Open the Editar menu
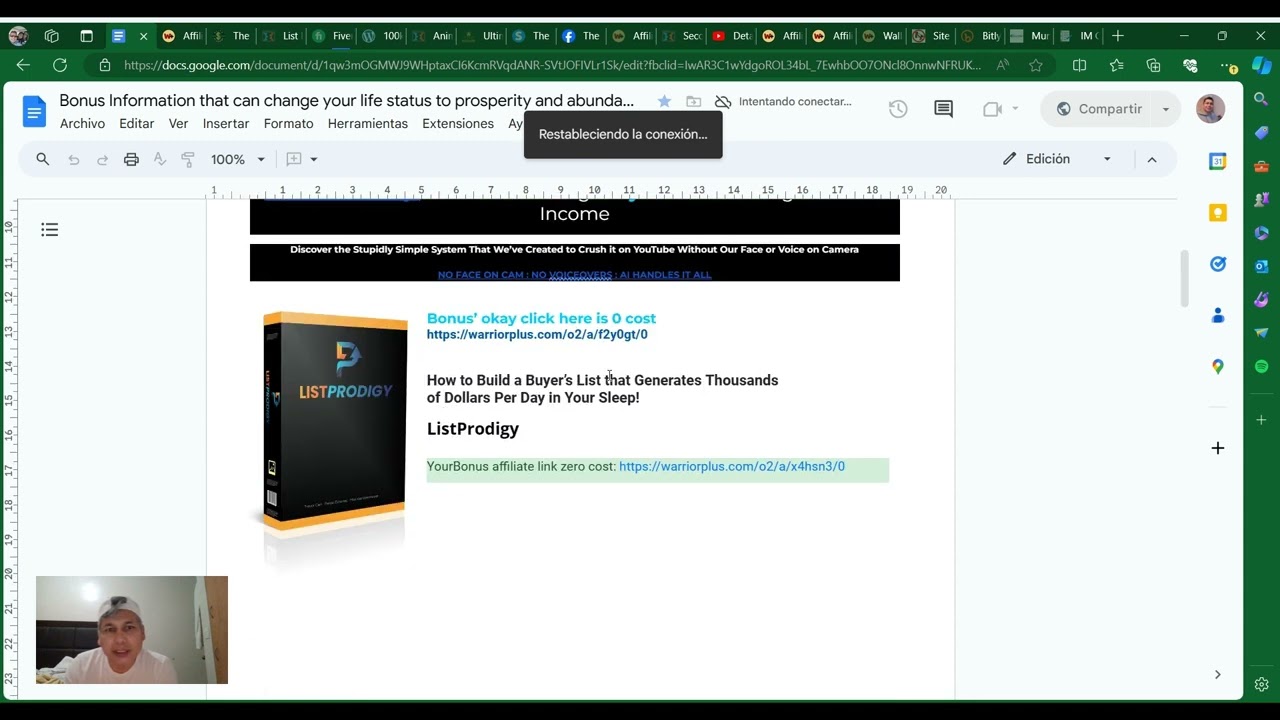The width and height of the screenshot is (1280, 720). (x=137, y=123)
